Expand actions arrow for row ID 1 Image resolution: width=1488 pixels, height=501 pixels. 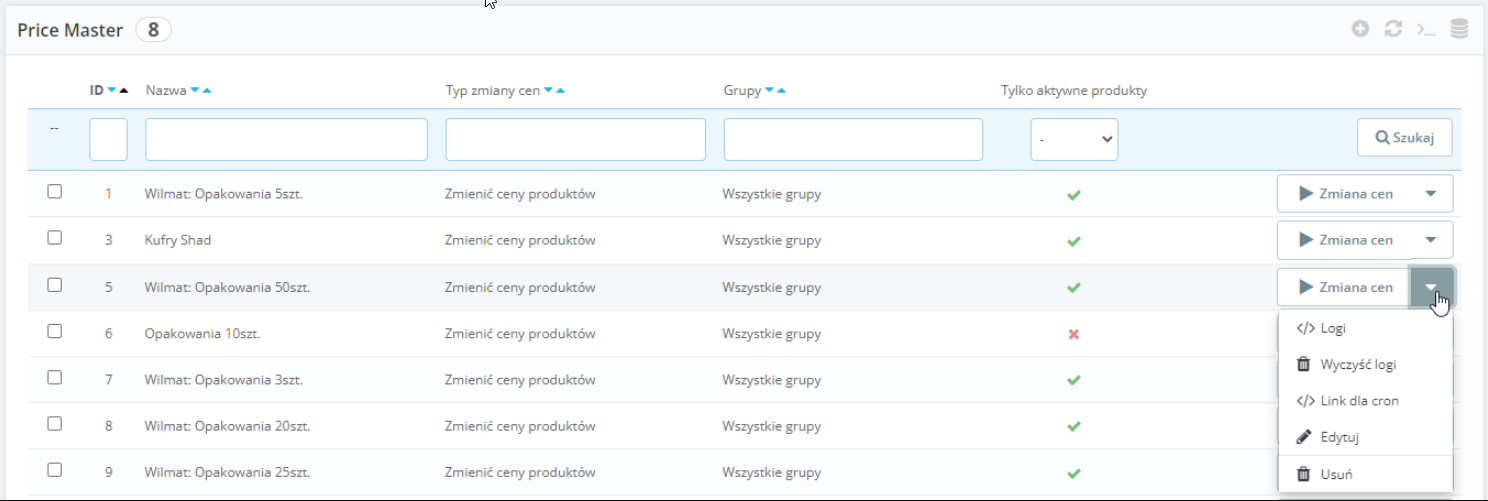point(1431,194)
